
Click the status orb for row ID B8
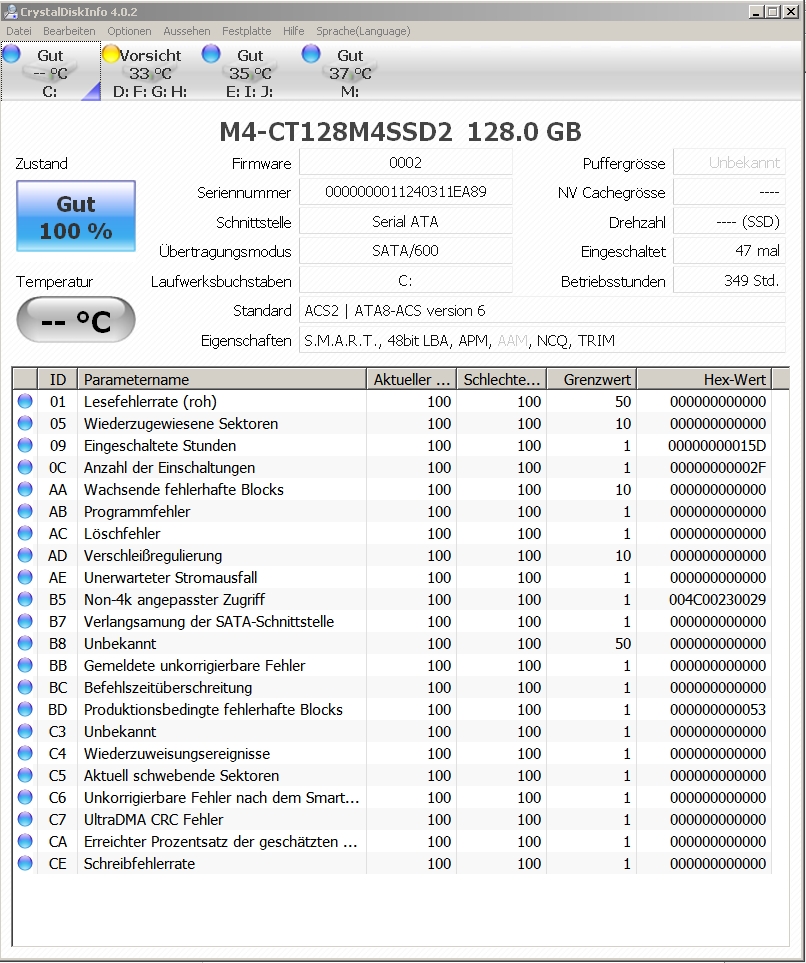(25, 644)
